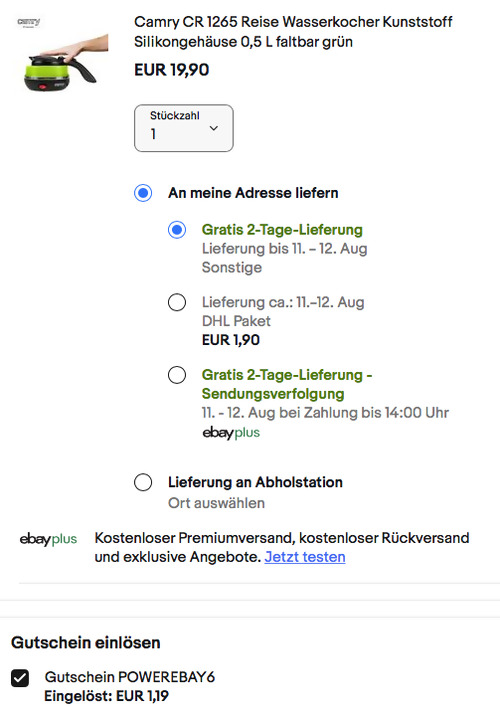Click the 'DHL Paket' shipping label
The height and width of the screenshot is (718, 500).
236,321
